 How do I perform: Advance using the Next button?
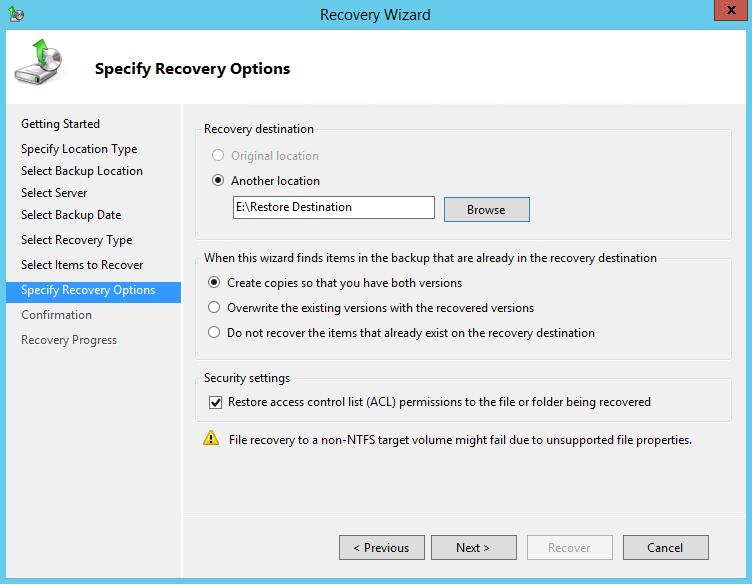point(473,548)
